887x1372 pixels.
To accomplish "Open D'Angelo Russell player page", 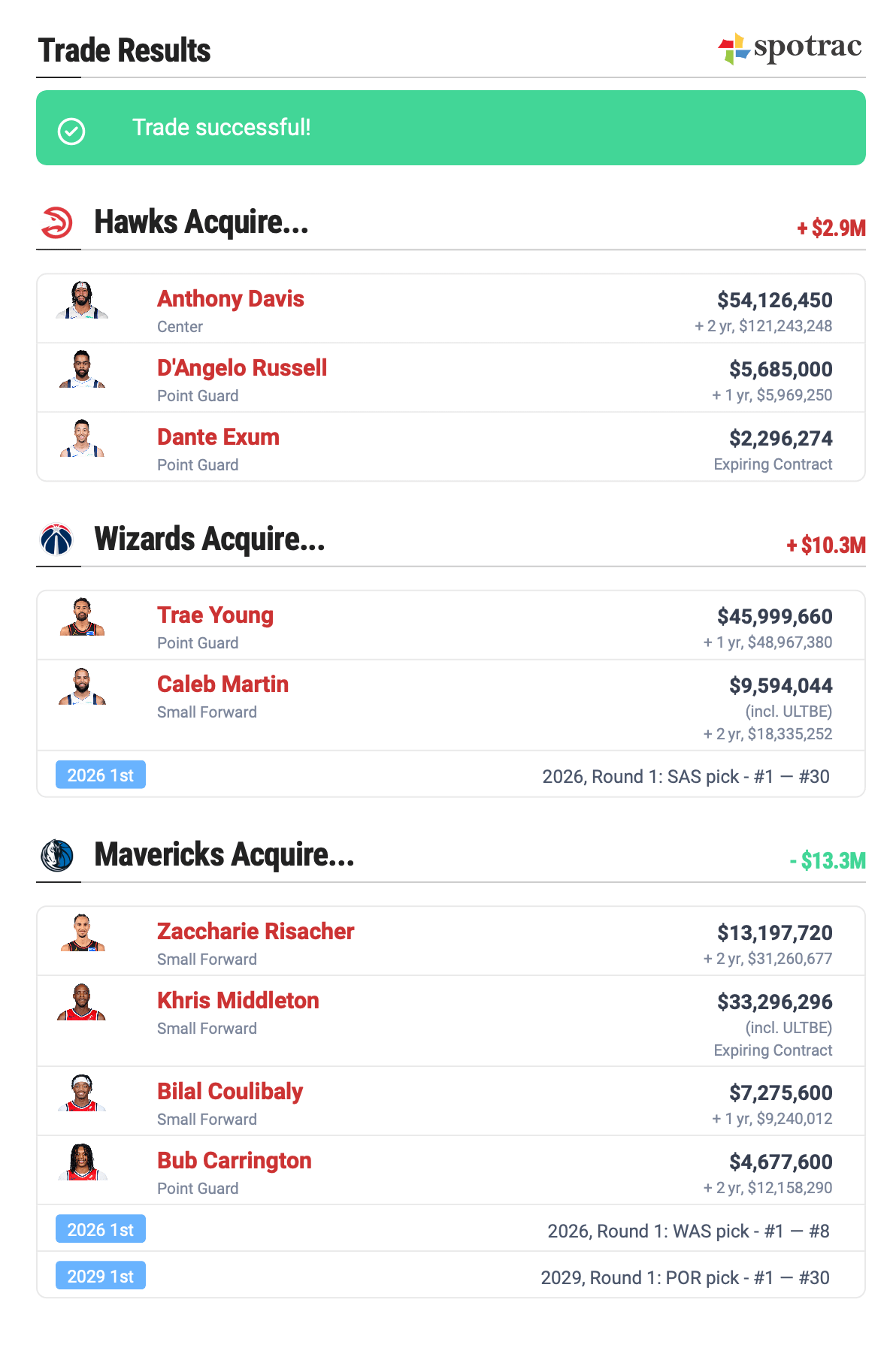I will (241, 368).
